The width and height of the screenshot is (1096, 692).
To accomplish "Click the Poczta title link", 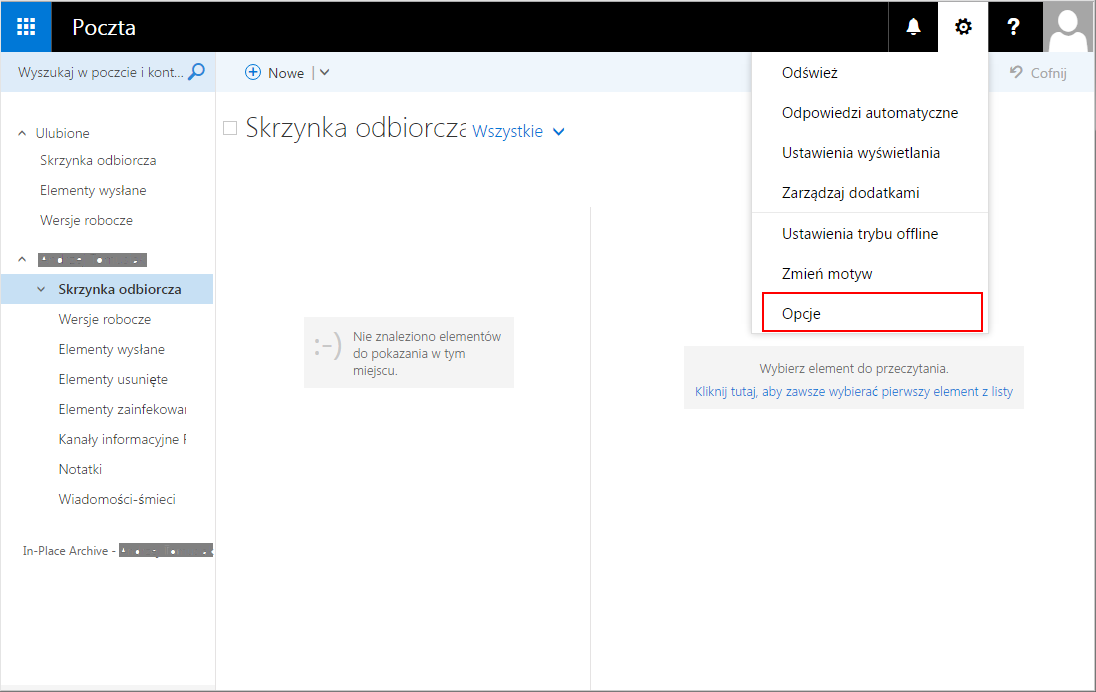I will pos(104,27).
